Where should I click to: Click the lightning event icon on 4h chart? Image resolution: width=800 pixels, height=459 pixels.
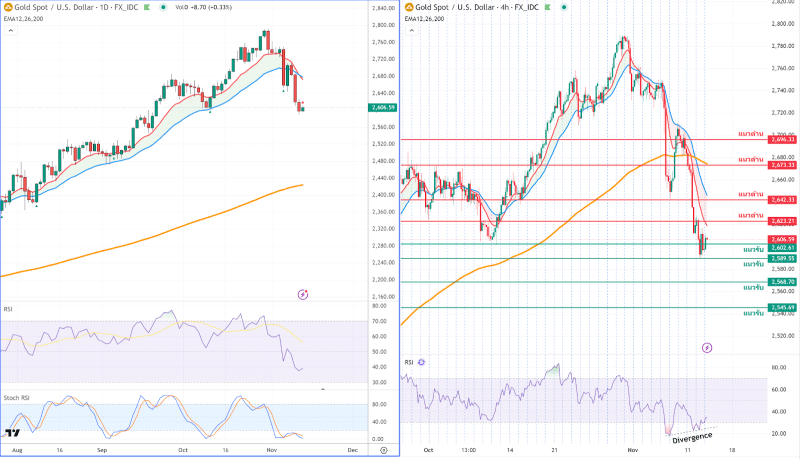pyautogui.click(x=707, y=348)
